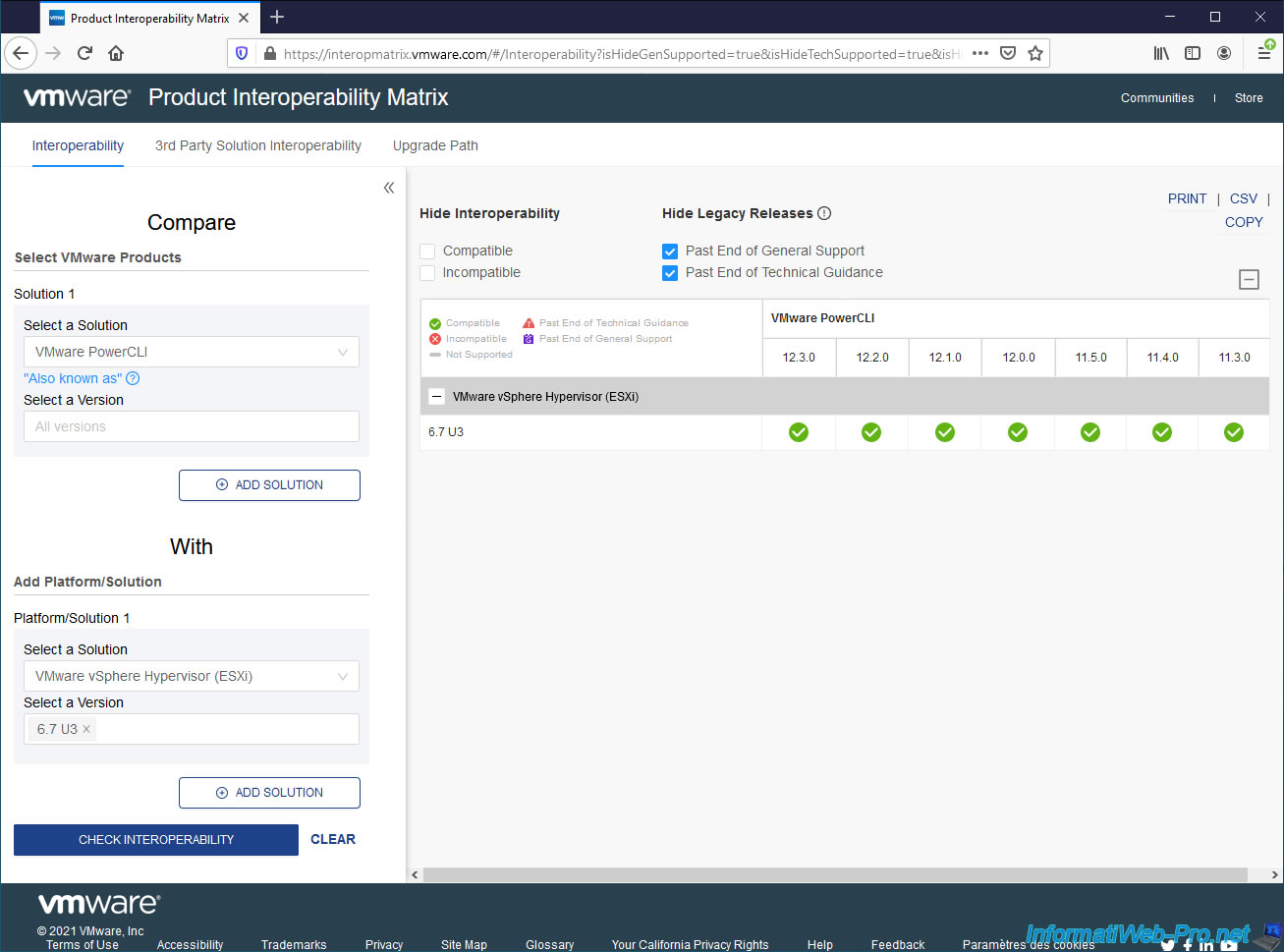1284x952 pixels.
Task: Click the shield protection icon in address bar
Action: tap(242, 53)
